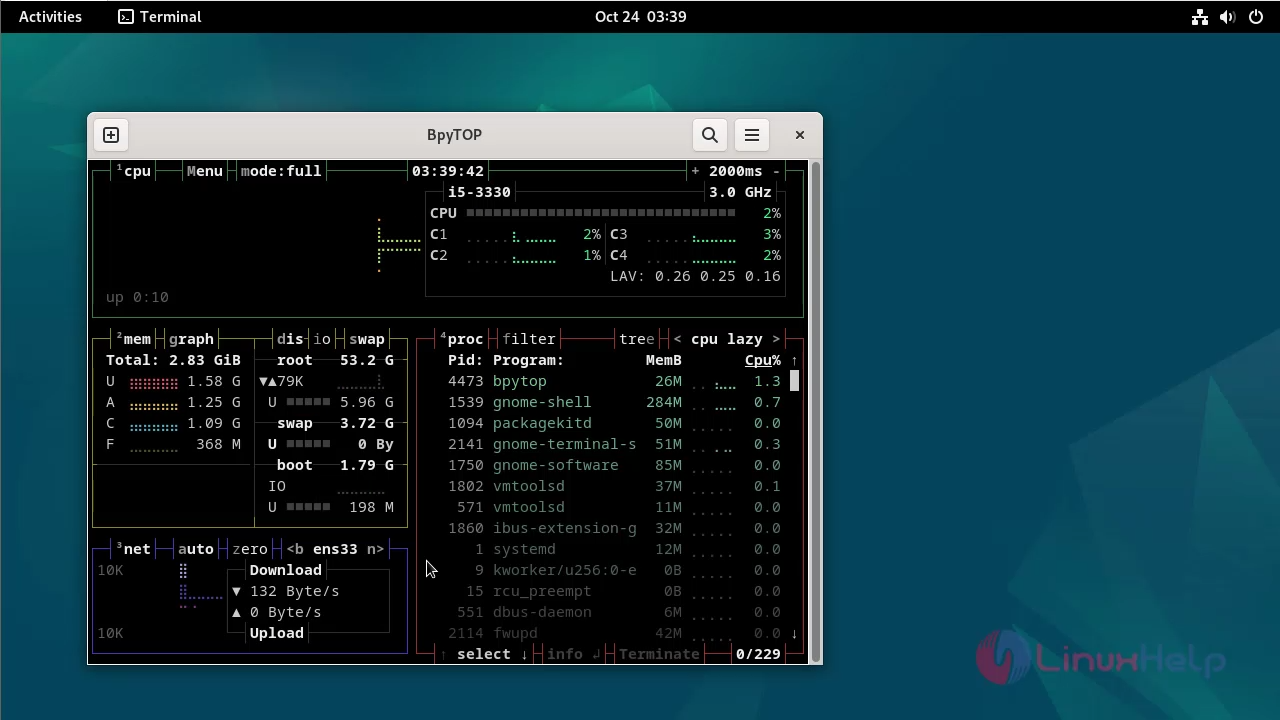Viewport: 1280px width, 720px height.
Task: Open the terminal hamburger menu
Action: (x=752, y=135)
